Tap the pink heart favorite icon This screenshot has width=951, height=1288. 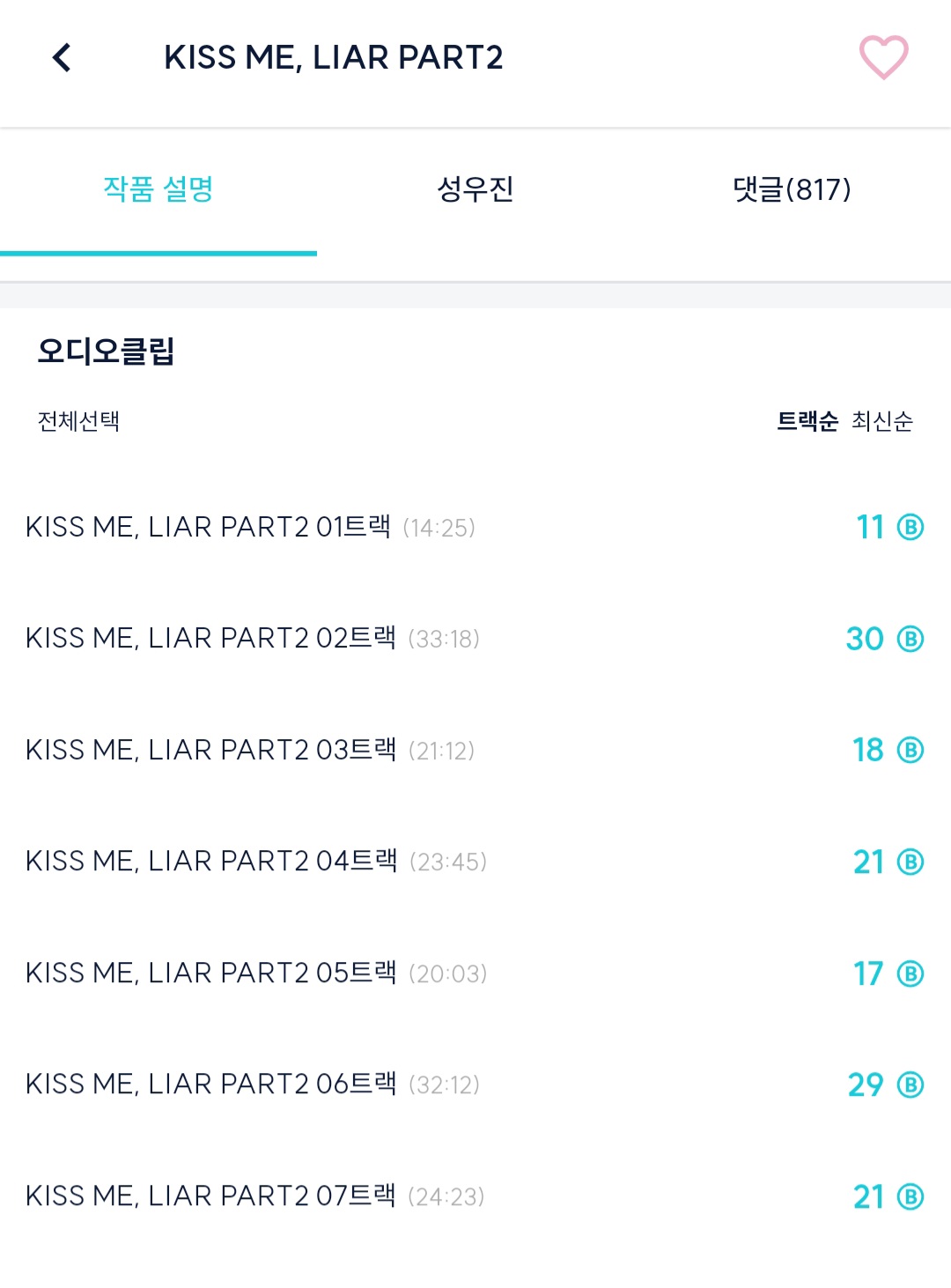click(883, 57)
